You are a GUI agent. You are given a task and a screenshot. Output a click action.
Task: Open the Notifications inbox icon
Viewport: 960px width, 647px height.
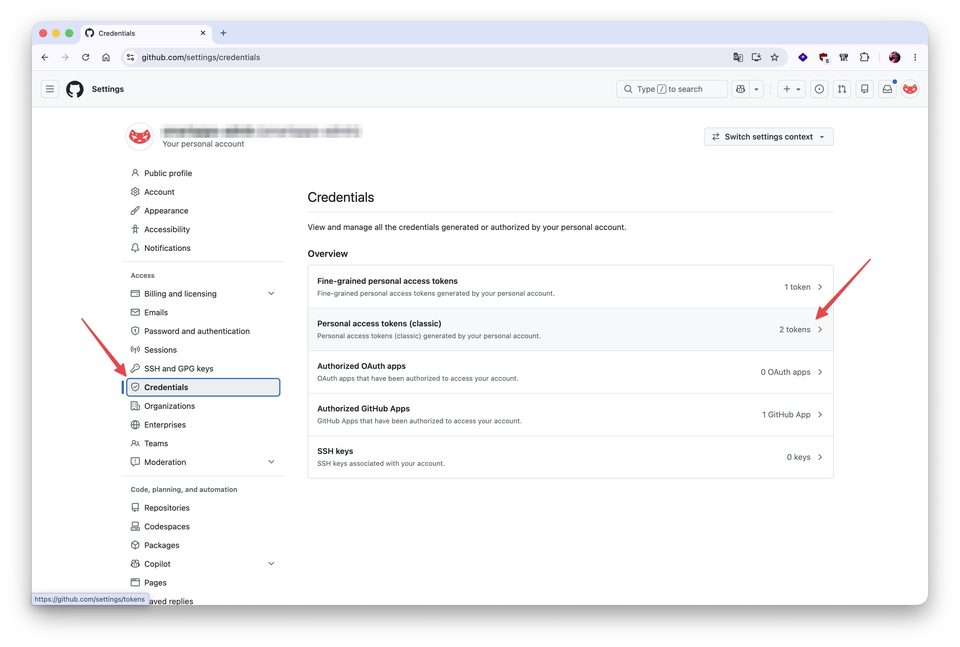coord(887,89)
